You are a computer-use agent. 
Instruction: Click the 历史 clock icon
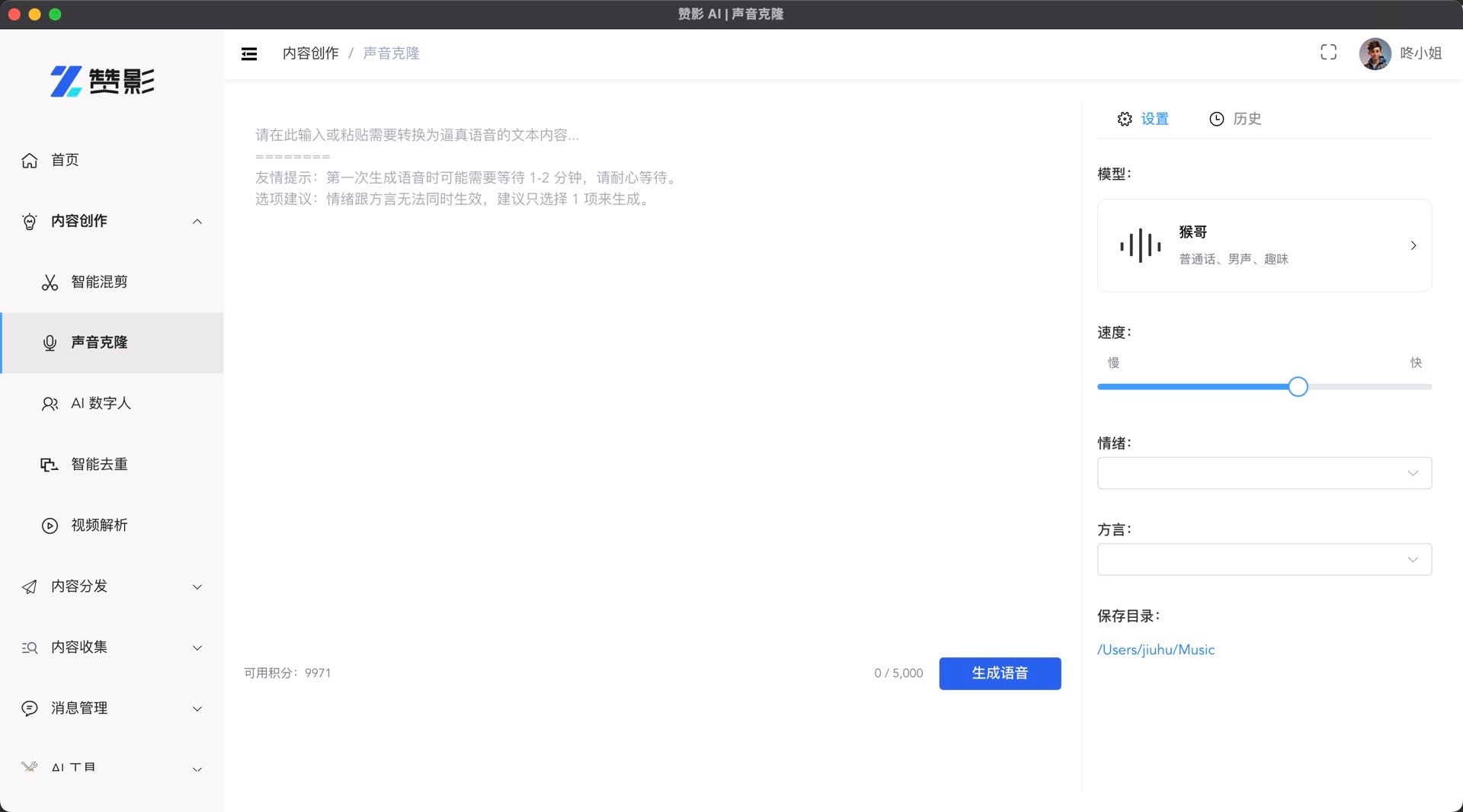pyautogui.click(x=1217, y=119)
